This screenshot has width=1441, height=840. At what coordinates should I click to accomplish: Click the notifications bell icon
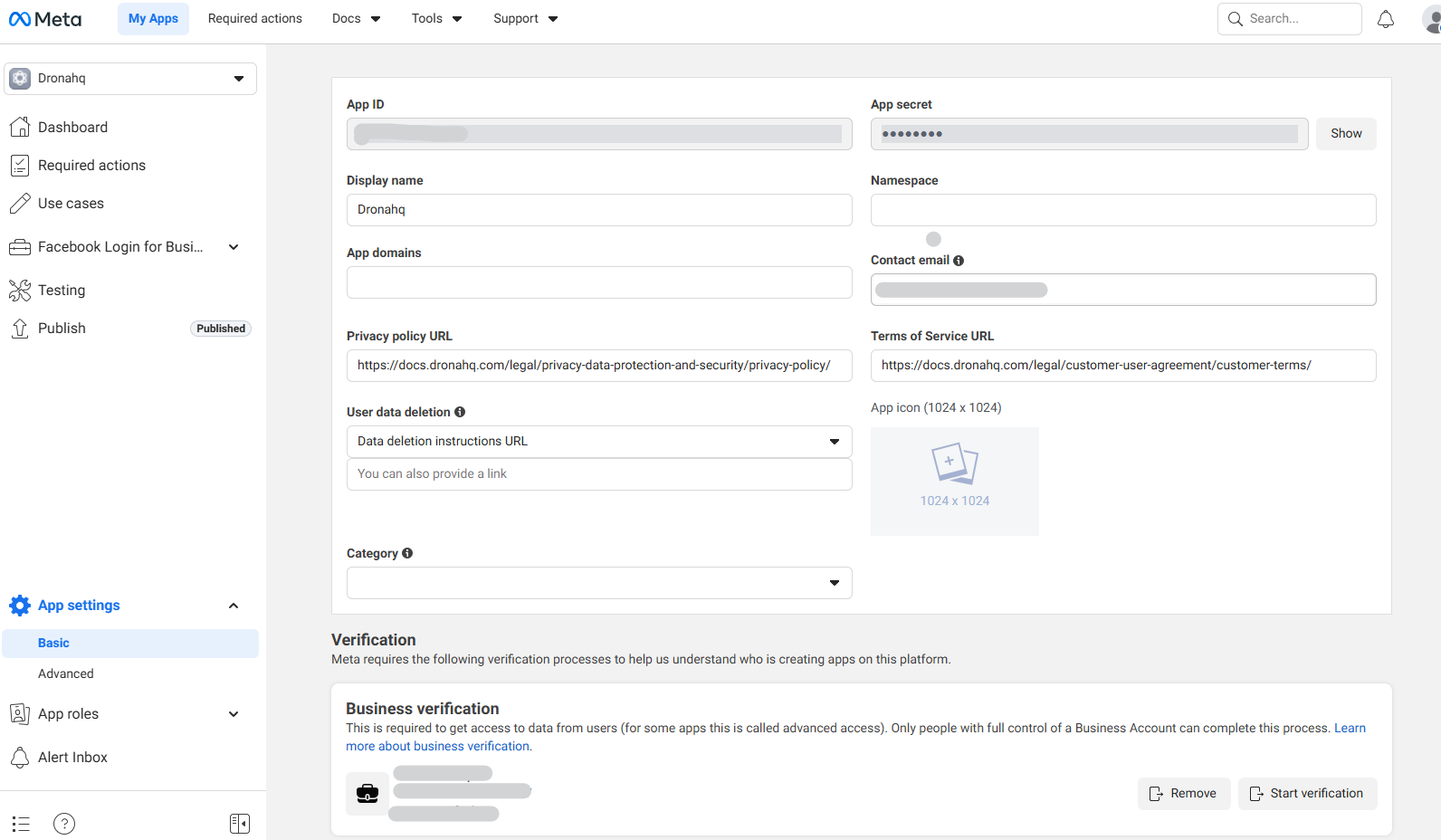tap(1385, 19)
